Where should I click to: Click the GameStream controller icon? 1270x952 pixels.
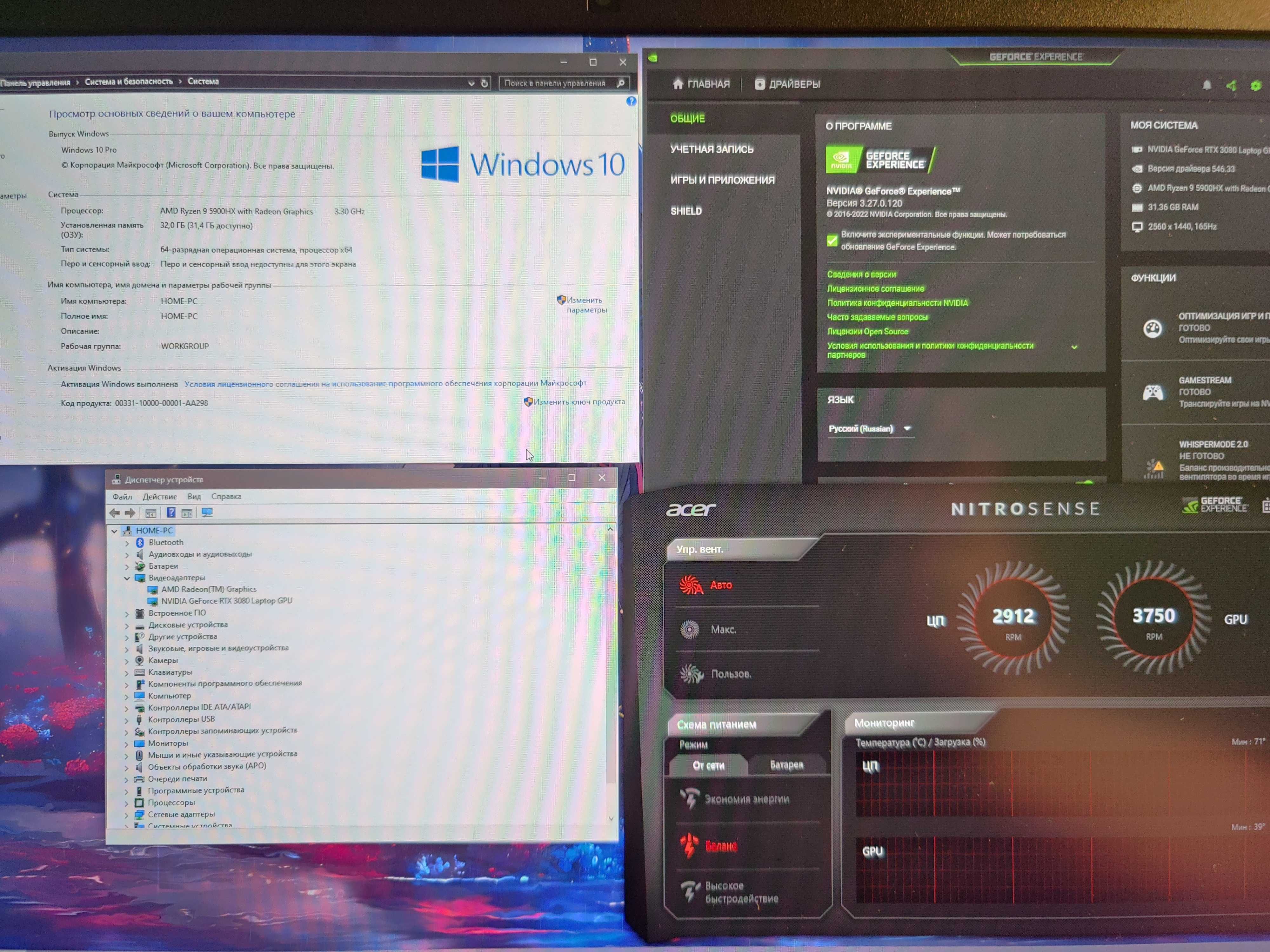point(1152,393)
